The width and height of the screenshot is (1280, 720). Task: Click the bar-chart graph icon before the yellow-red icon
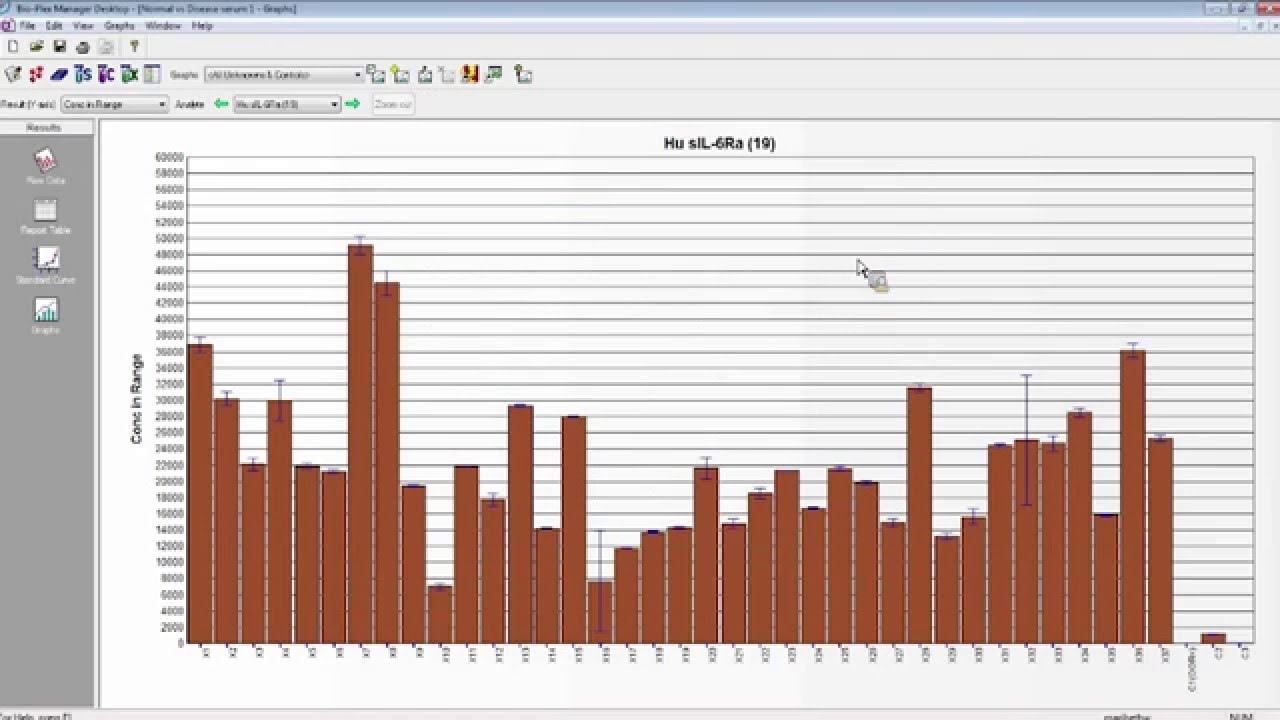click(447, 74)
